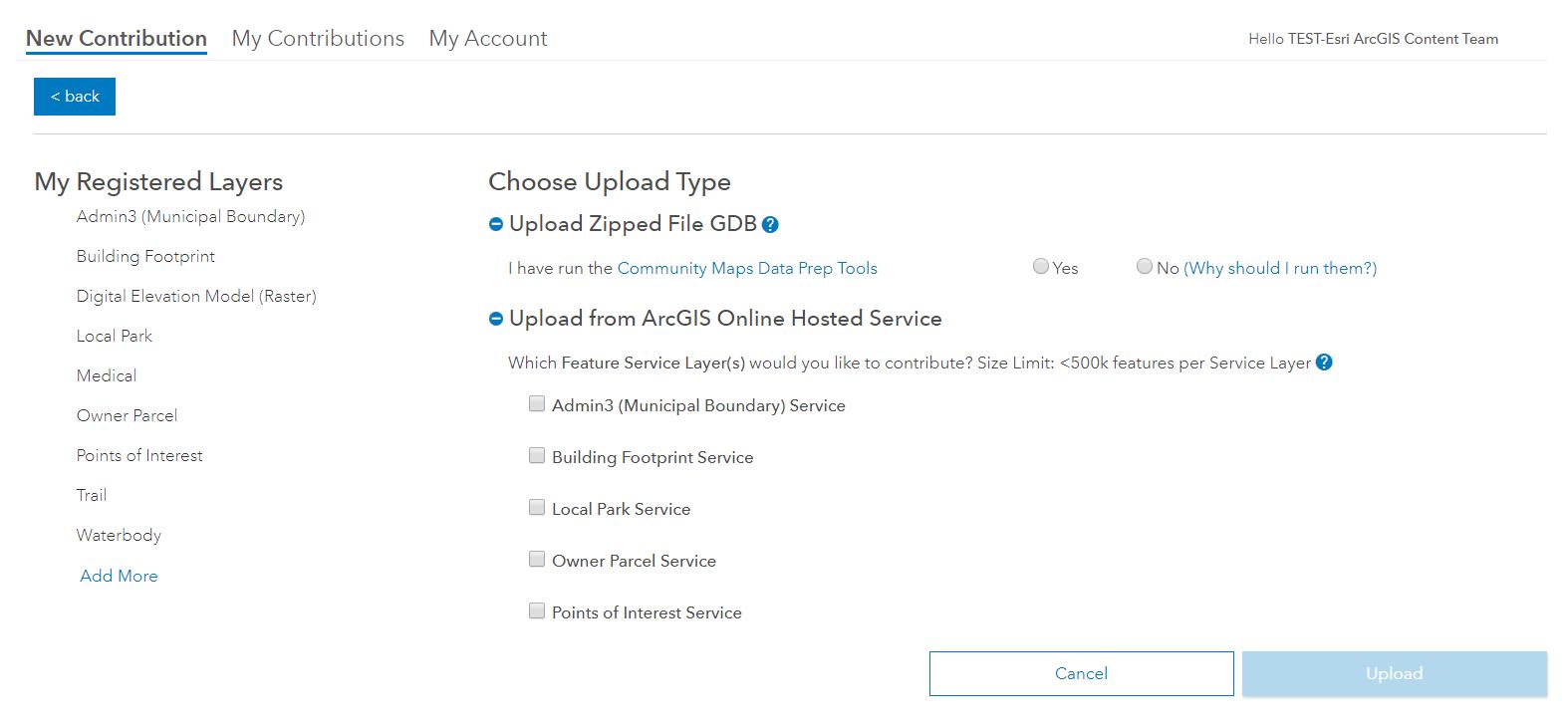1568x727 pixels.
Task: Enable the Building Footprint Service checkbox
Action: pos(537,456)
